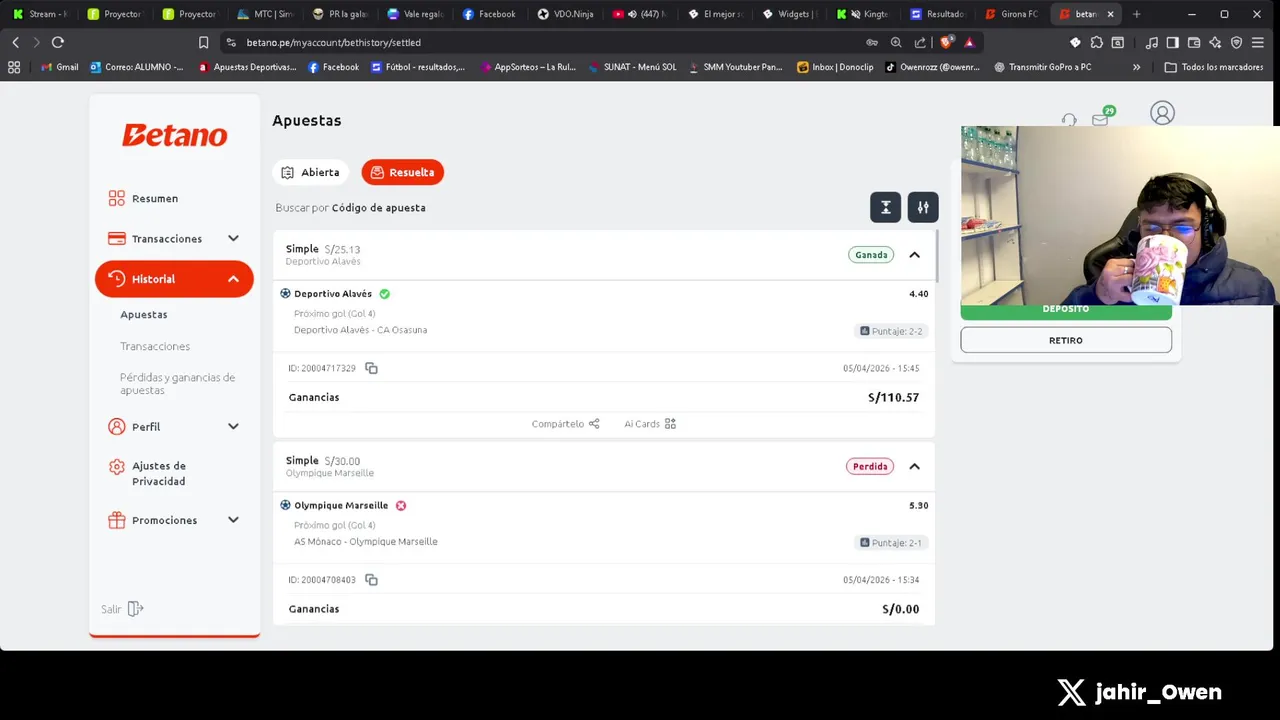The image size is (1280, 720).
Task: Open the Brave Wallet toolbar icon
Action: pos(1194,42)
